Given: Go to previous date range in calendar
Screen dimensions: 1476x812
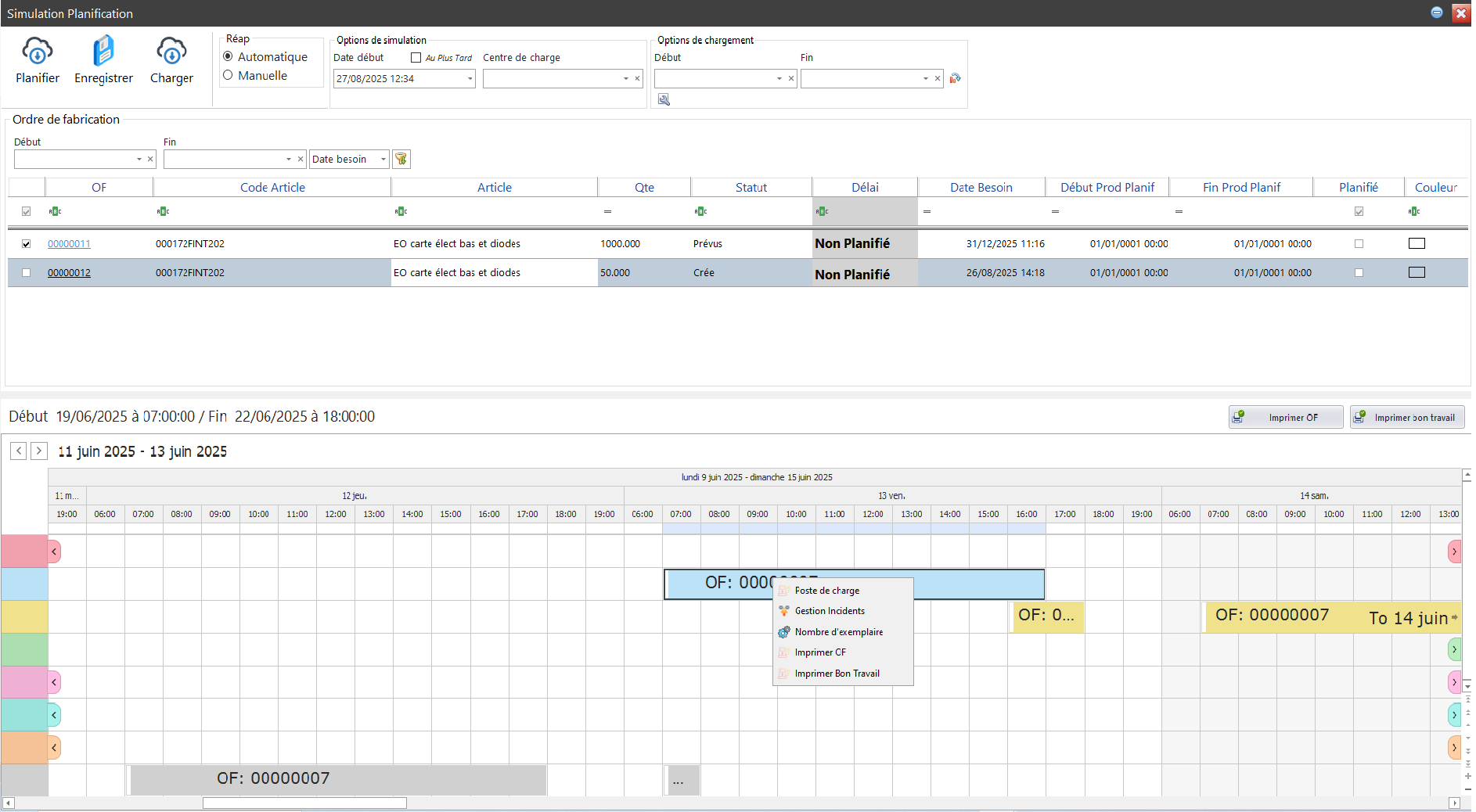Looking at the screenshot, I should pyautogui.click(x=19, y=451).
